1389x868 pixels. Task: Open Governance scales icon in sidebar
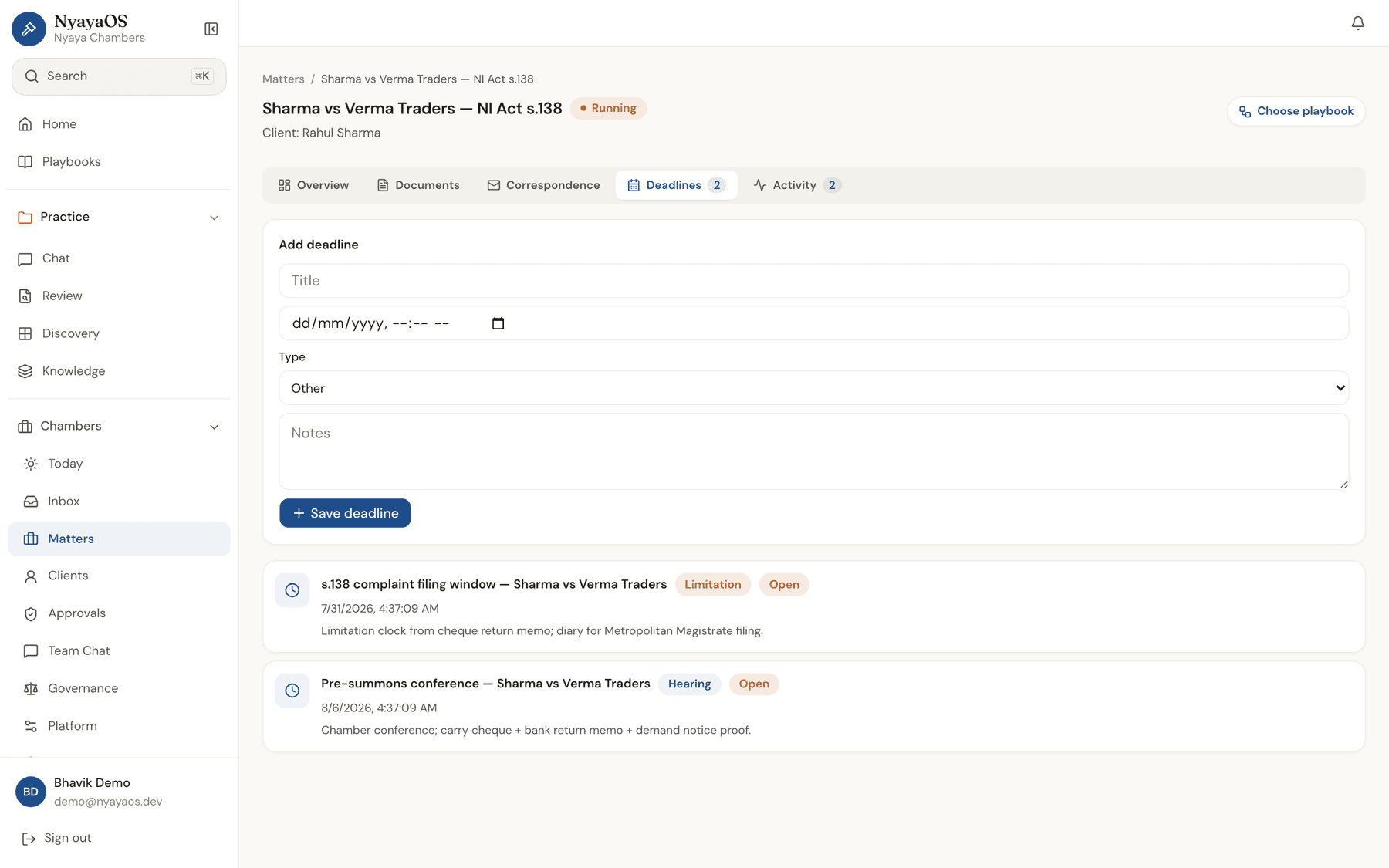pos(31,688)
